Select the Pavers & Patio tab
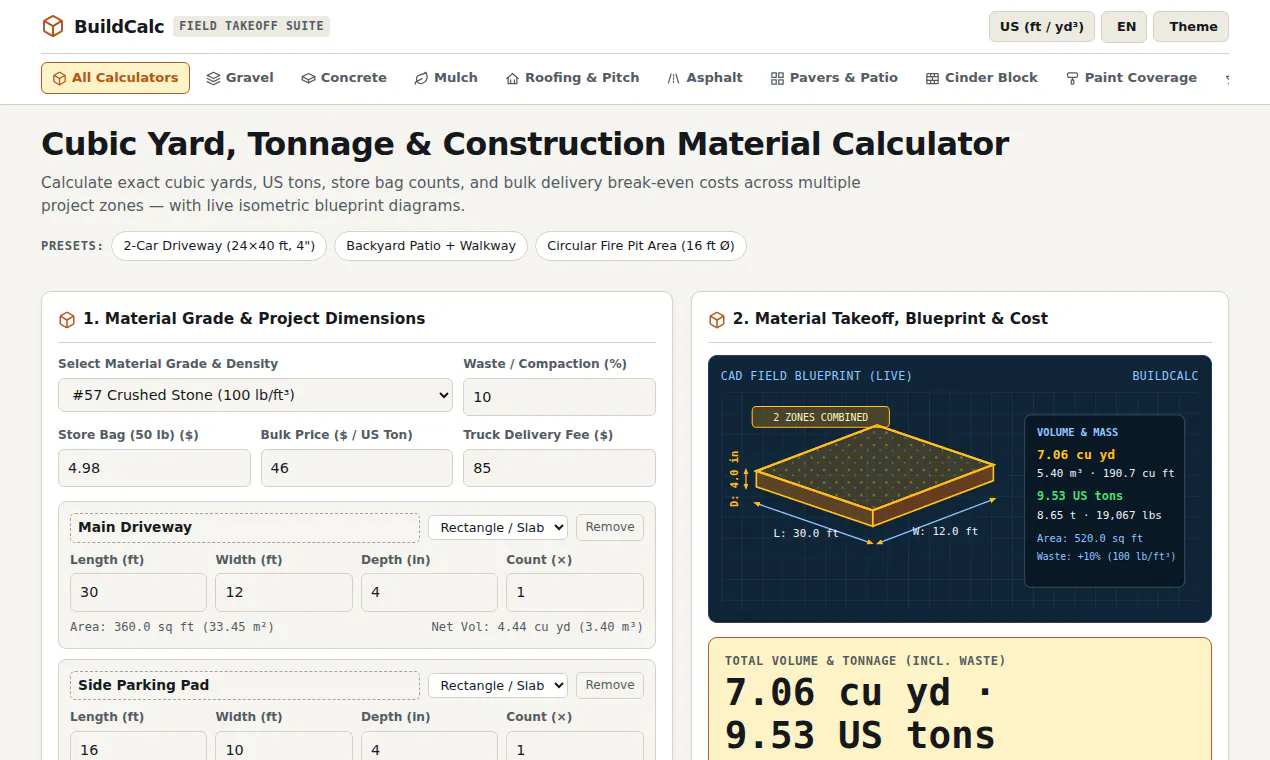Screen dimensions: 1270x760 pyautogui.click(x=834, y=78)
